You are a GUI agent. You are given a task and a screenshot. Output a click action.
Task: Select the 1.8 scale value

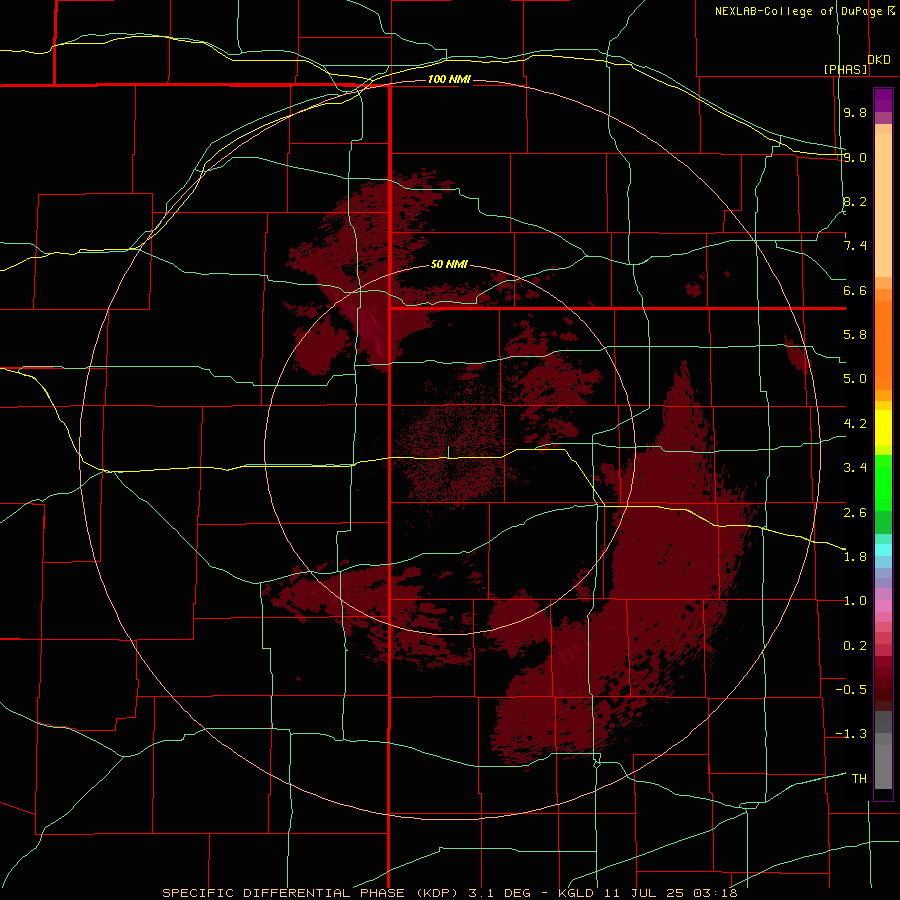[855, 556]
